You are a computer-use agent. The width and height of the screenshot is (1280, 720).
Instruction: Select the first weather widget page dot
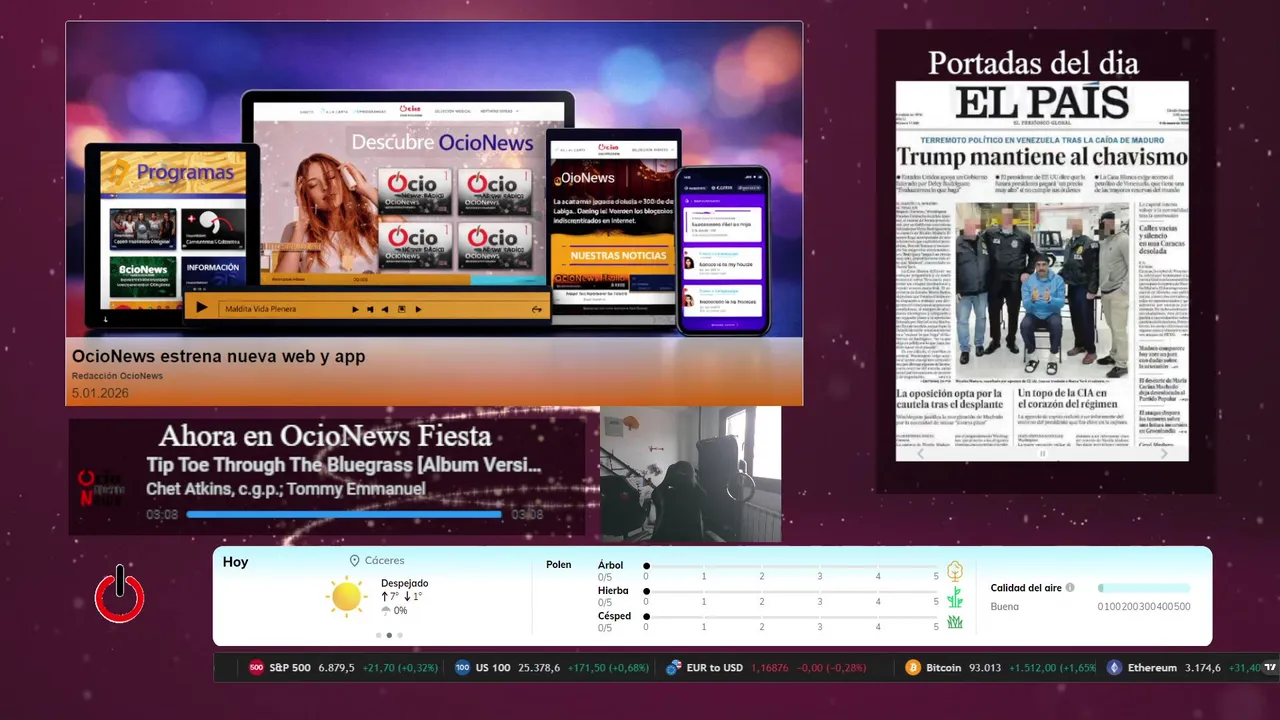pyautogui.click(x=378, y=635)
